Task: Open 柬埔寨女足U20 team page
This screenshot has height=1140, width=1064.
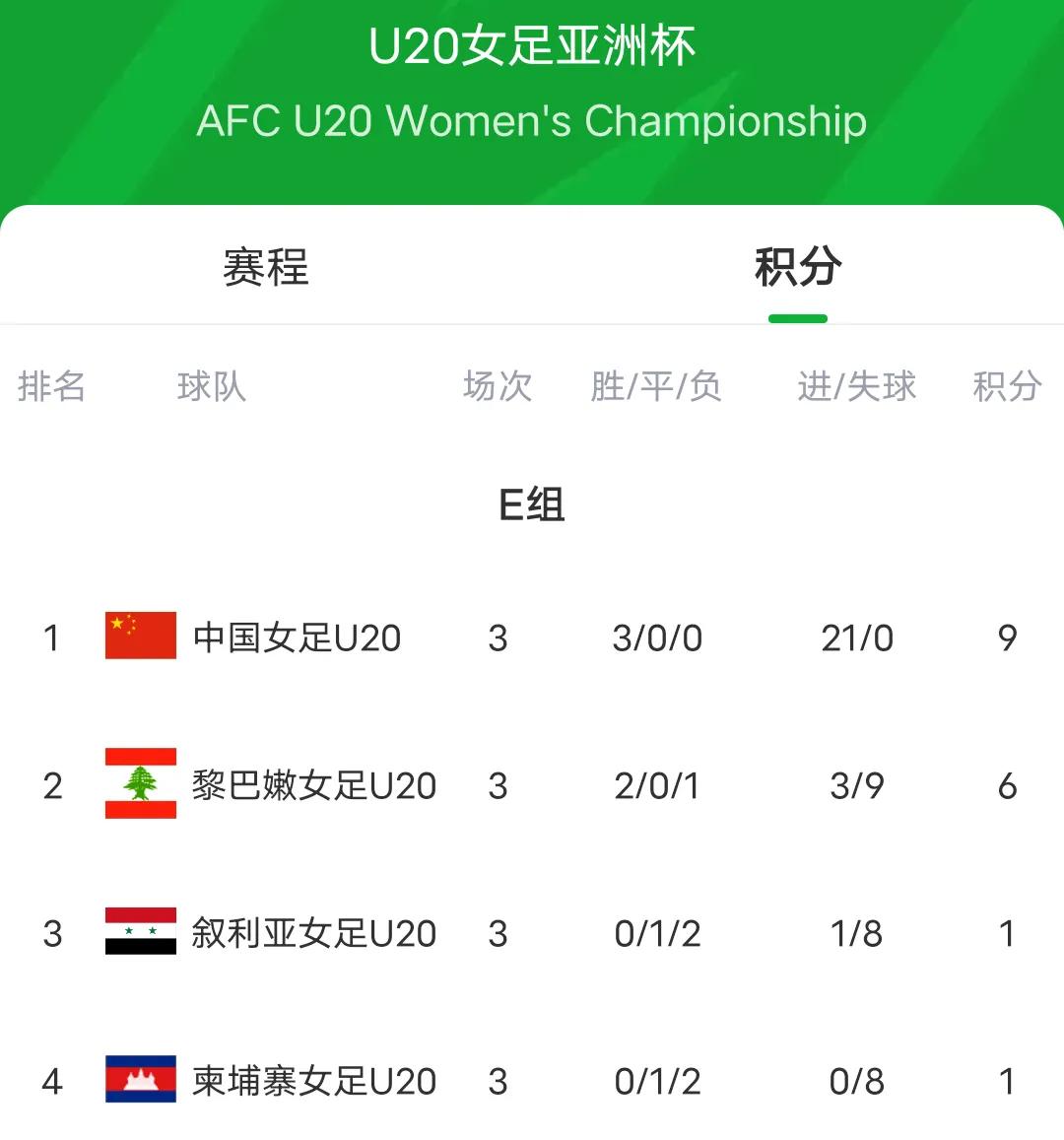Action: coord(314,1081)
